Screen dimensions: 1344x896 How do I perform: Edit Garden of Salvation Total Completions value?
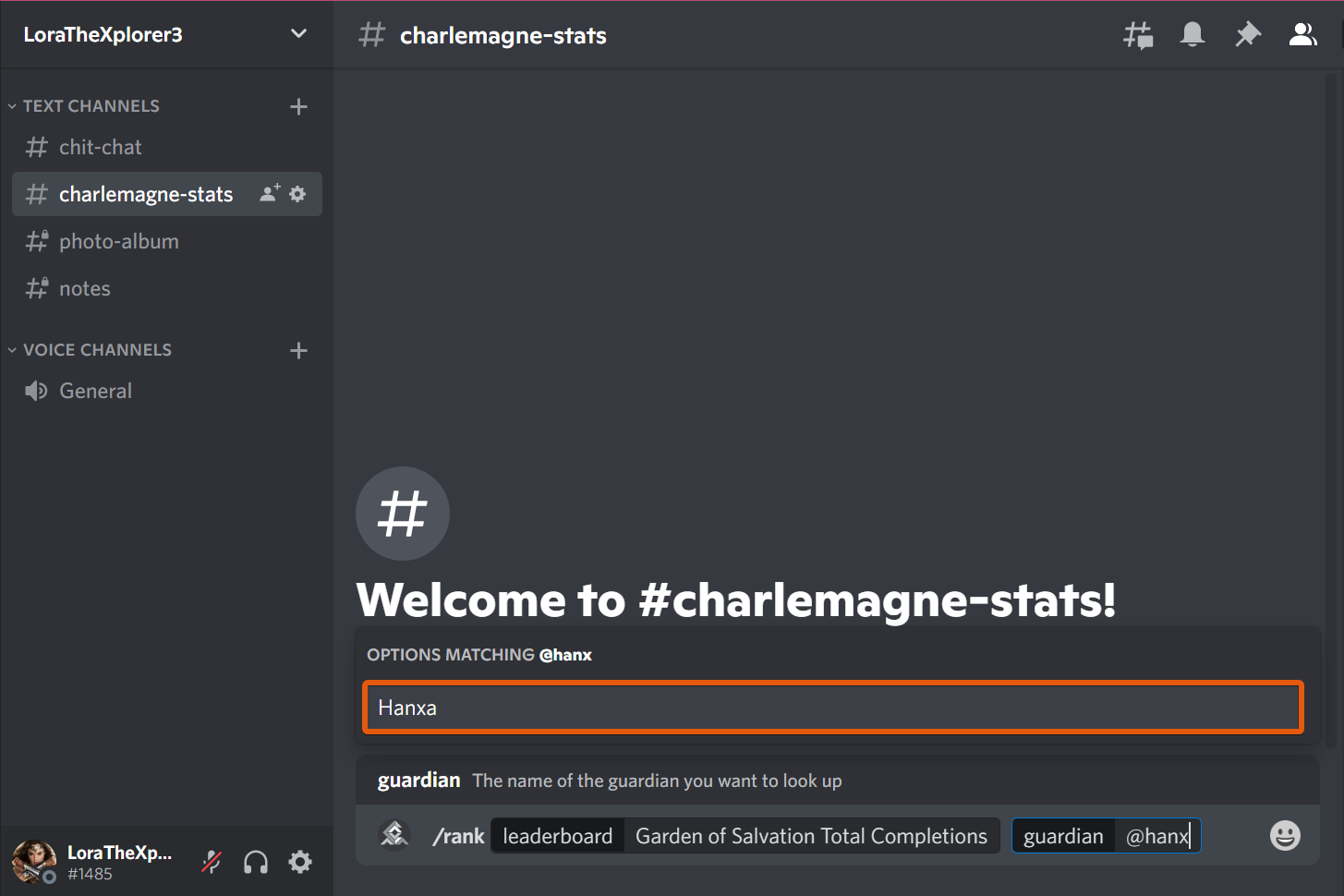tap(811, 836)
